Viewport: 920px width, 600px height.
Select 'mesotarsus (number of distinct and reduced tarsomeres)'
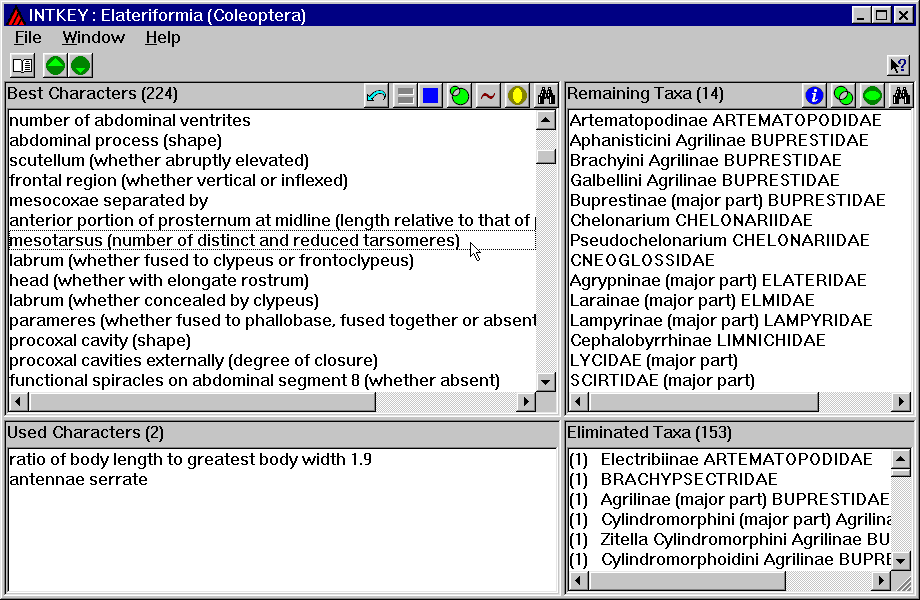pyautogui.click(x=272, y=240)
